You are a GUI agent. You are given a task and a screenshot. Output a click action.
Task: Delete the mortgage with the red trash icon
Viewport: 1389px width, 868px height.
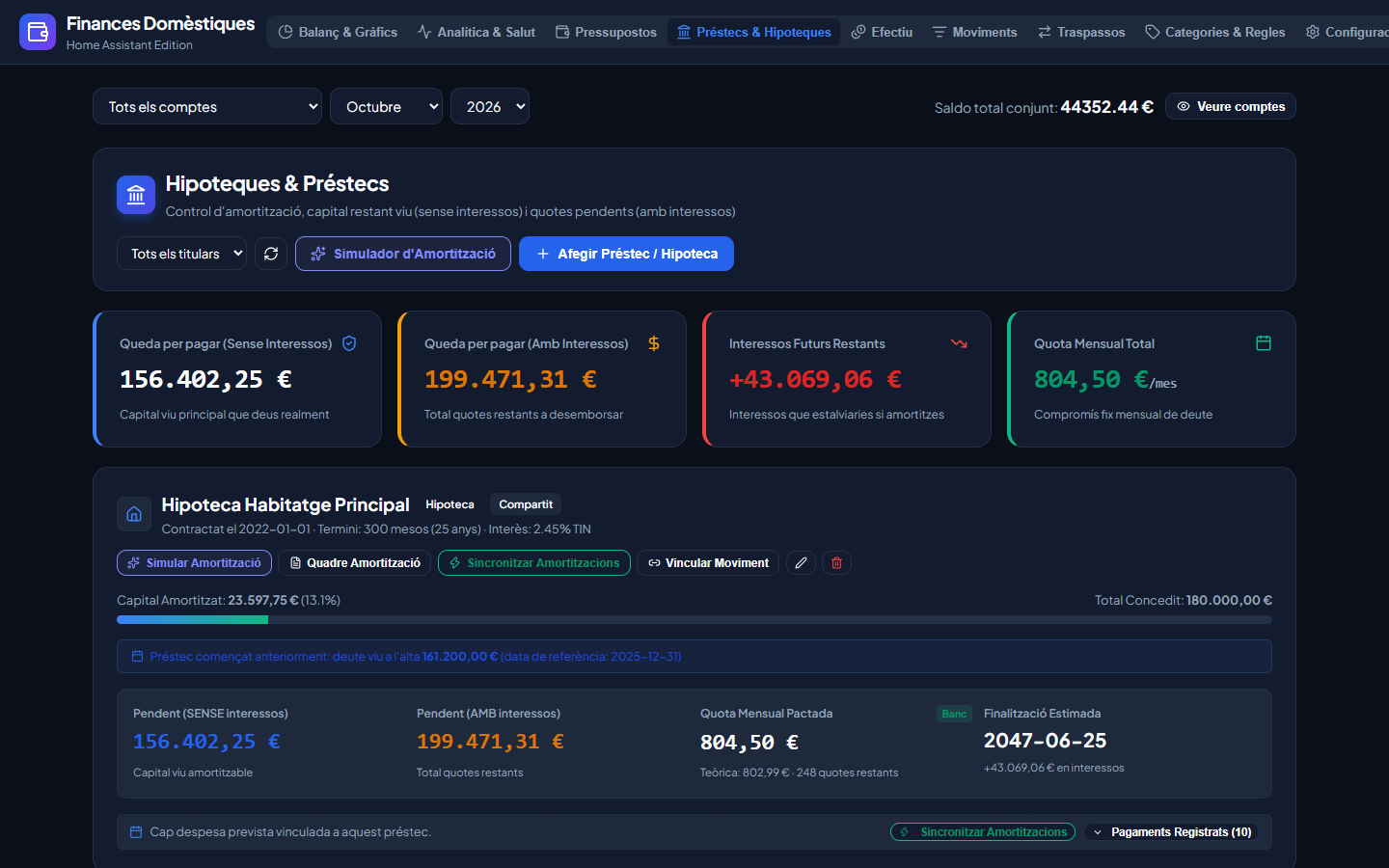pyautogui.click(x=837, y=563)
